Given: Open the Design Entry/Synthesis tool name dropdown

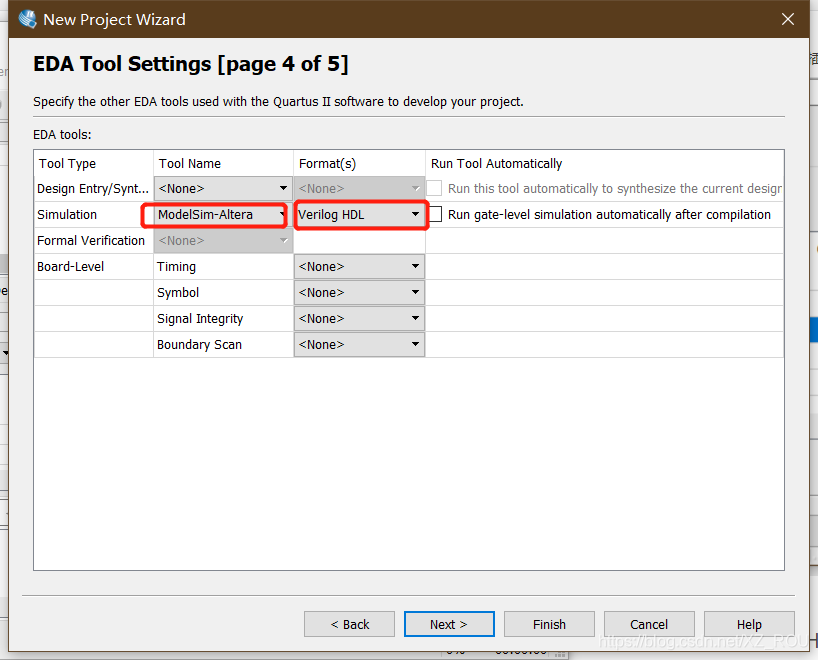Looking at the screenshot, I should click(223, 188).
